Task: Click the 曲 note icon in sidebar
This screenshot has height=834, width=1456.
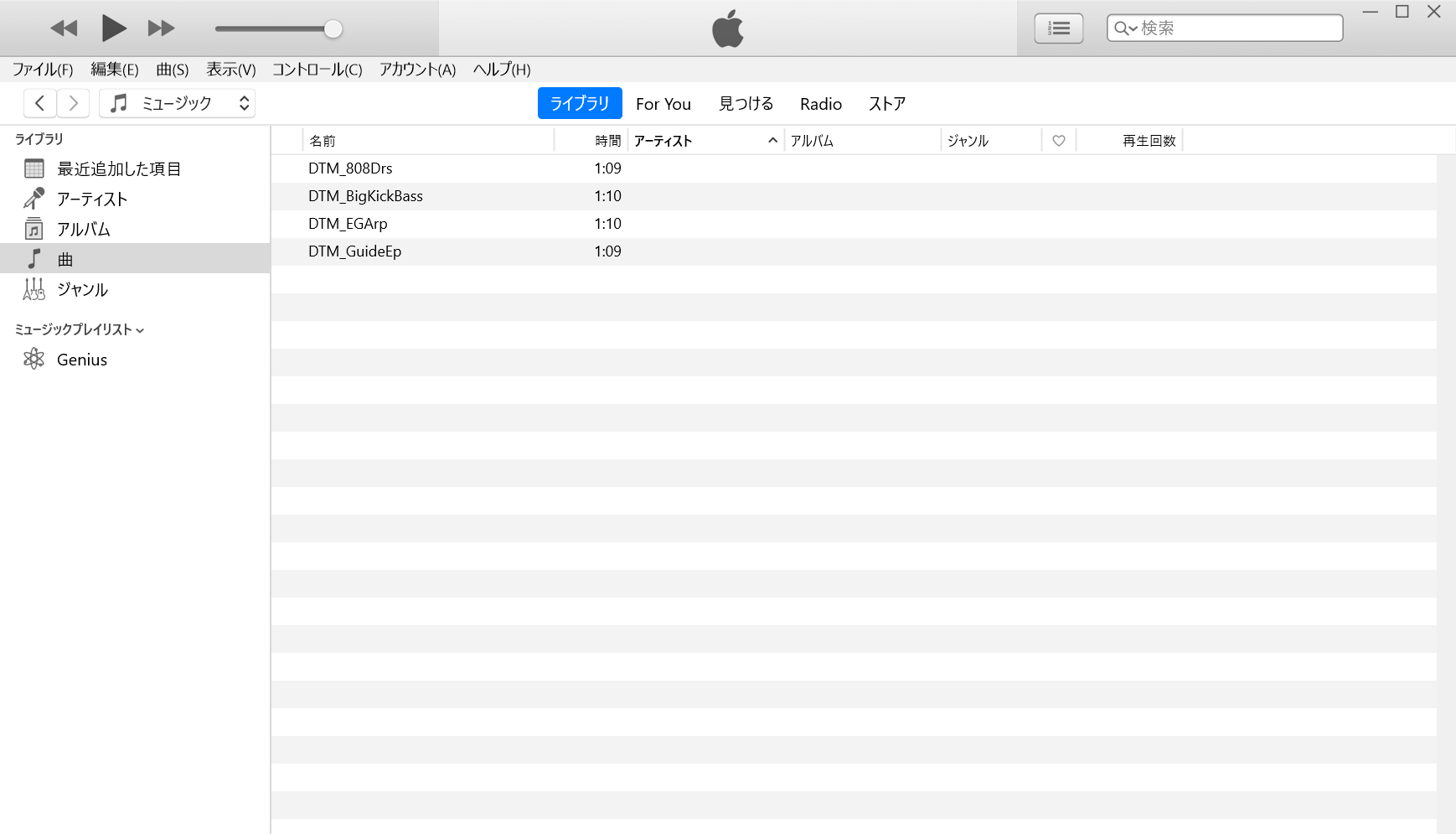Action: pyautogui.click(x=34, y=258)
